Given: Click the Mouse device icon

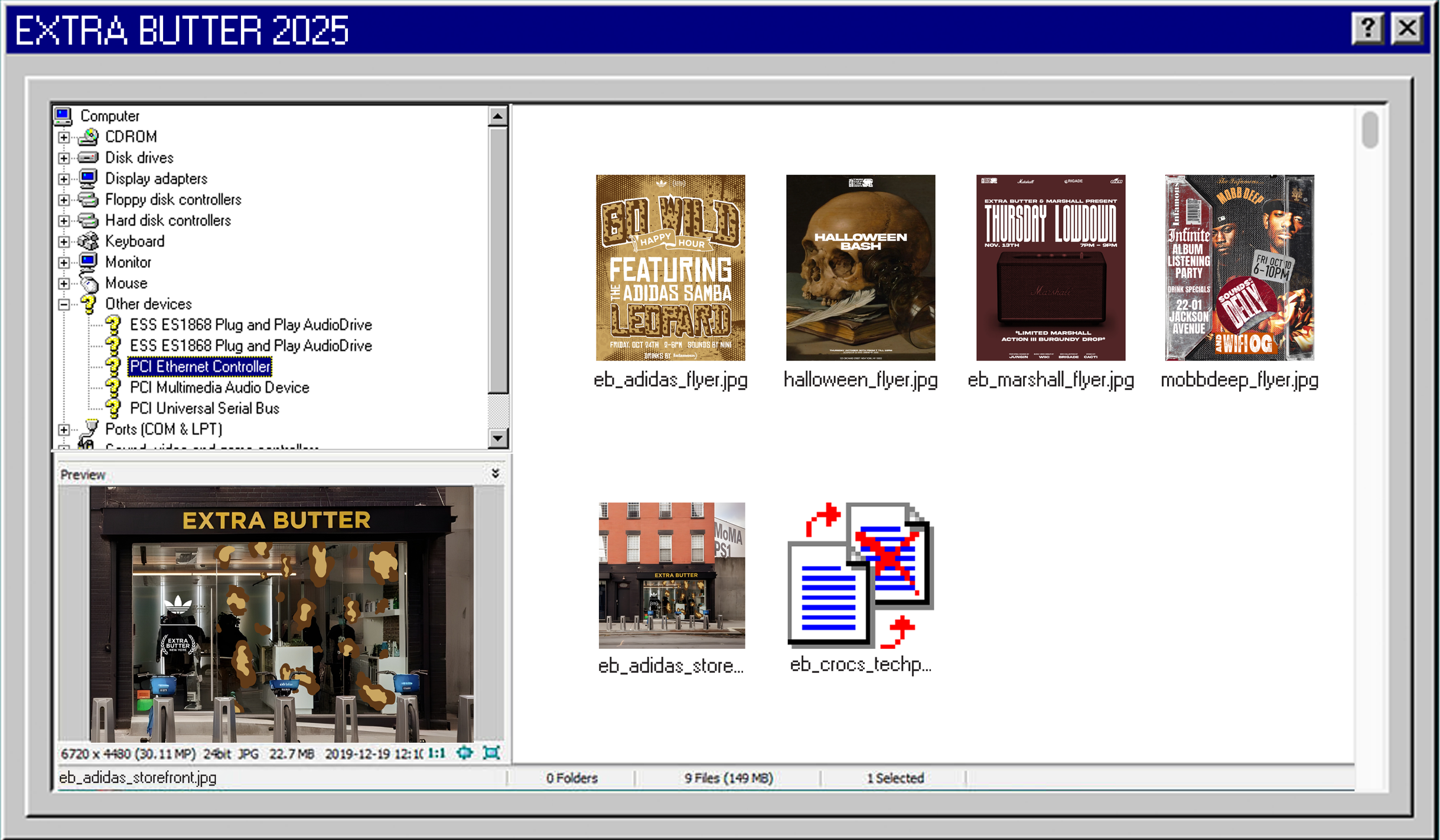Looking at the screenshot, I should (x=89, y=283).
